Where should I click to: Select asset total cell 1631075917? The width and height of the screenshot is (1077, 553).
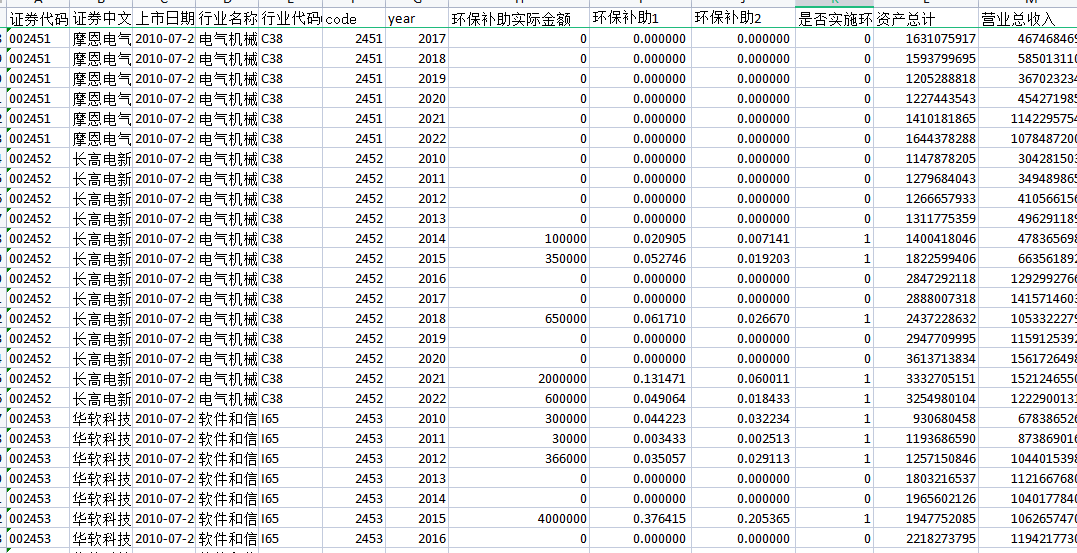coord(927,38)
